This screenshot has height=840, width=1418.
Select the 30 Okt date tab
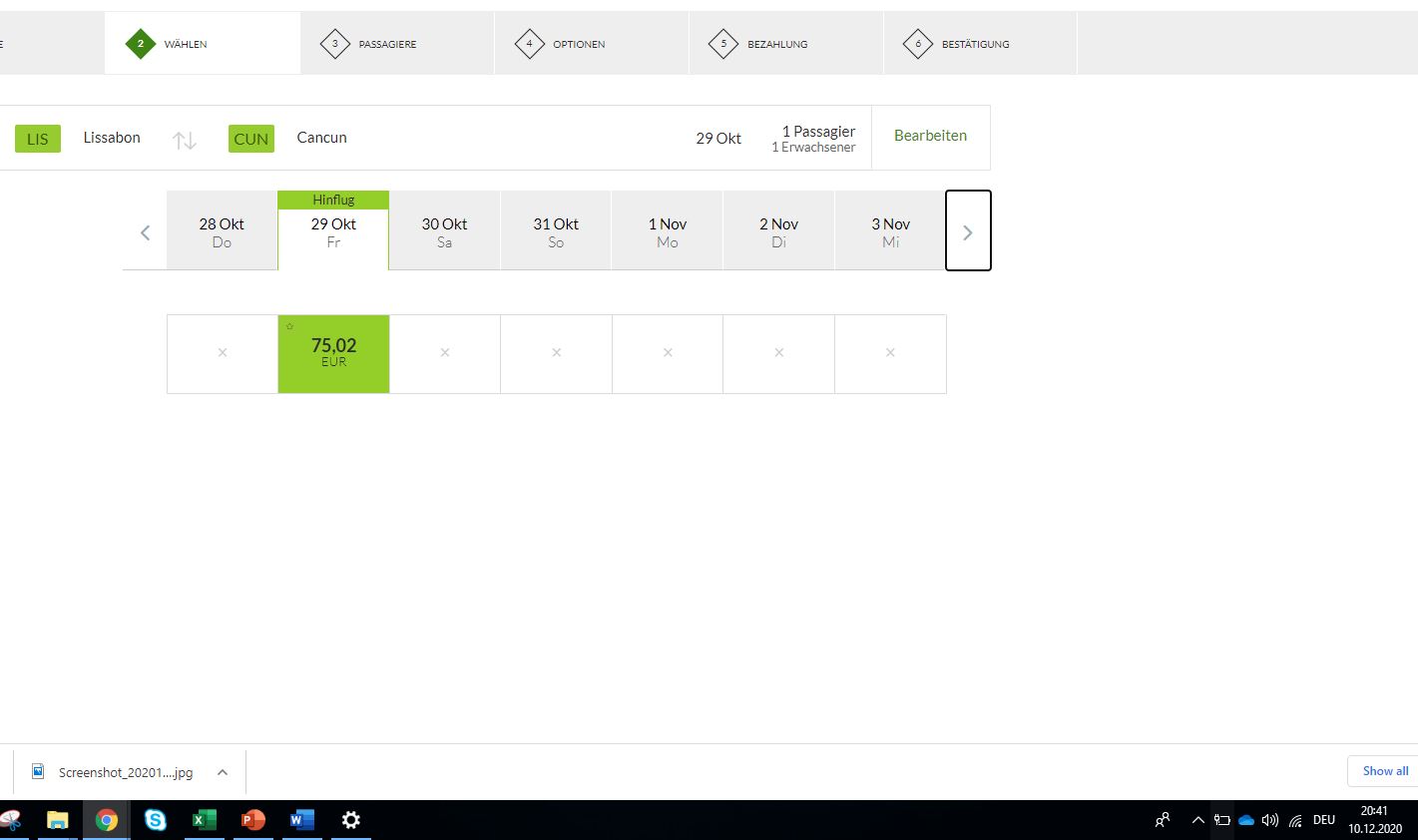444,230
